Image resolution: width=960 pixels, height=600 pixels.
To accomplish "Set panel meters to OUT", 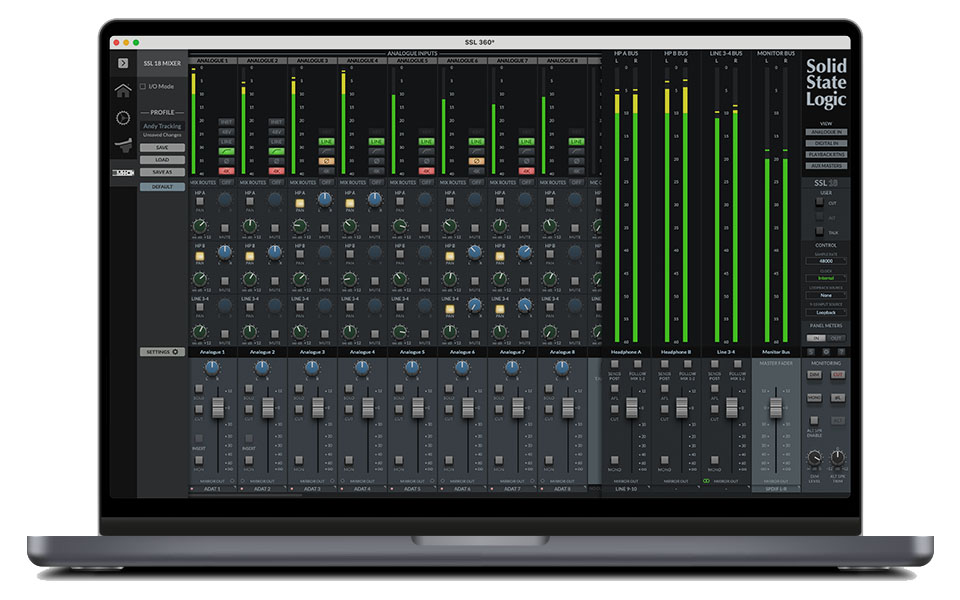I will [x=836, y=338].
